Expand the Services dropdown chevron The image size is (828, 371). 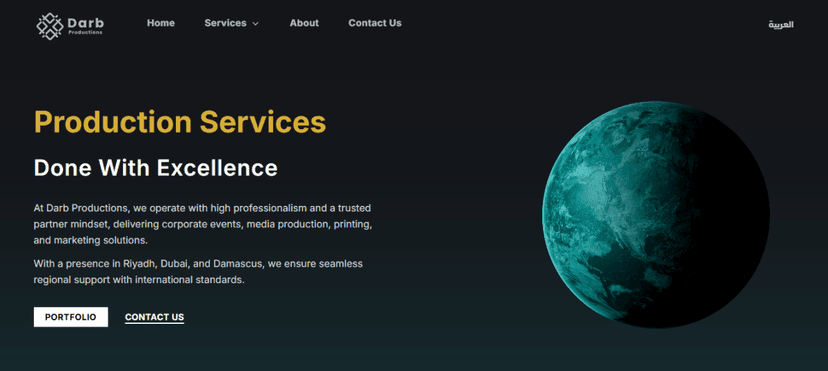tap(256, 24)
